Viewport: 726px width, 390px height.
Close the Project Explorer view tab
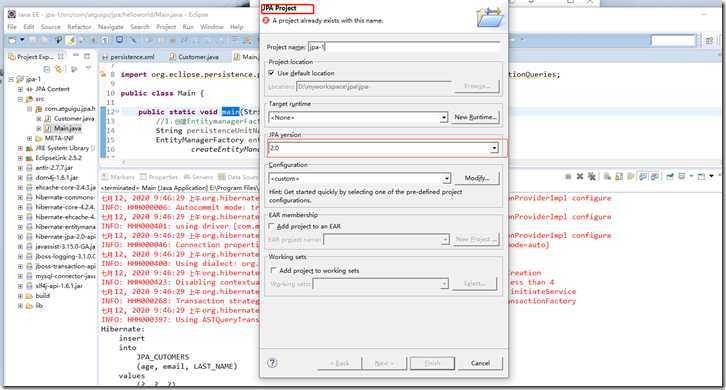point(61,57)
